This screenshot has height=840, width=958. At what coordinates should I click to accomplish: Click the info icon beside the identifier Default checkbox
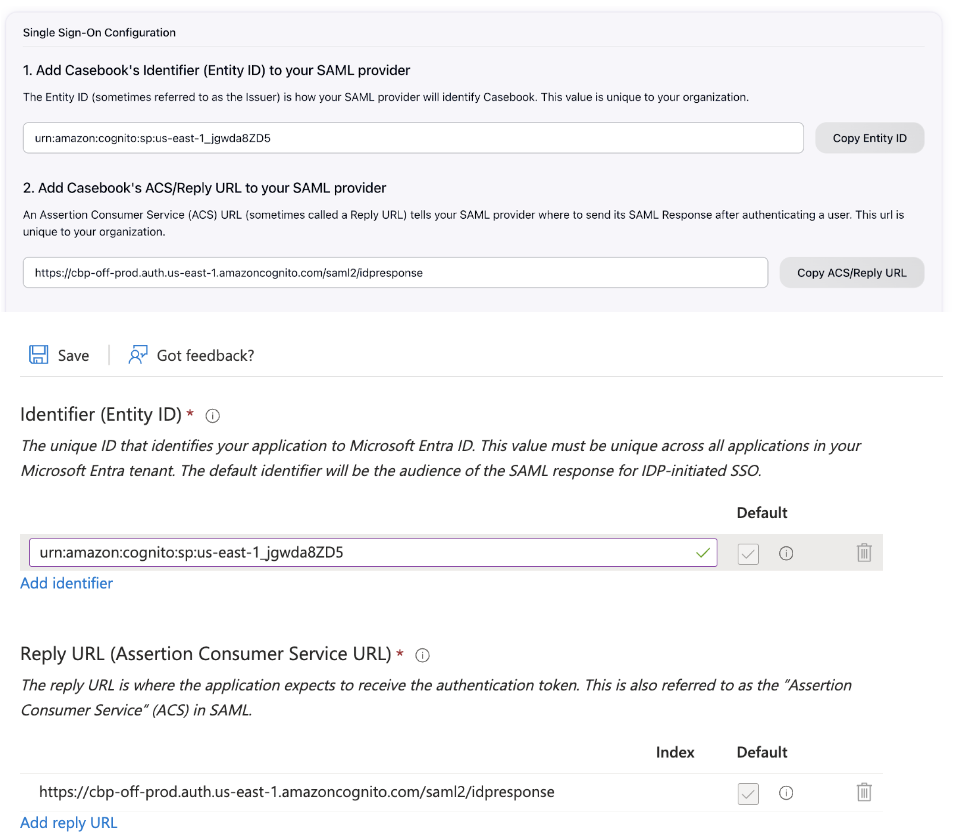click(786, 553)
